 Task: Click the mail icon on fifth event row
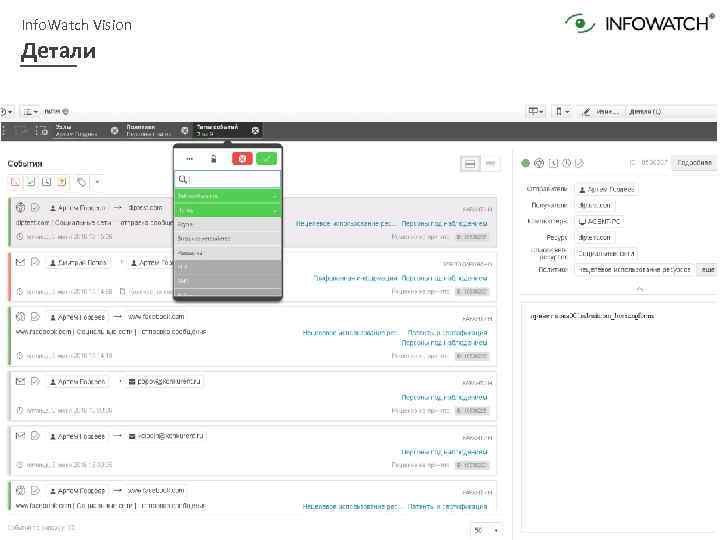coord(21,435)
